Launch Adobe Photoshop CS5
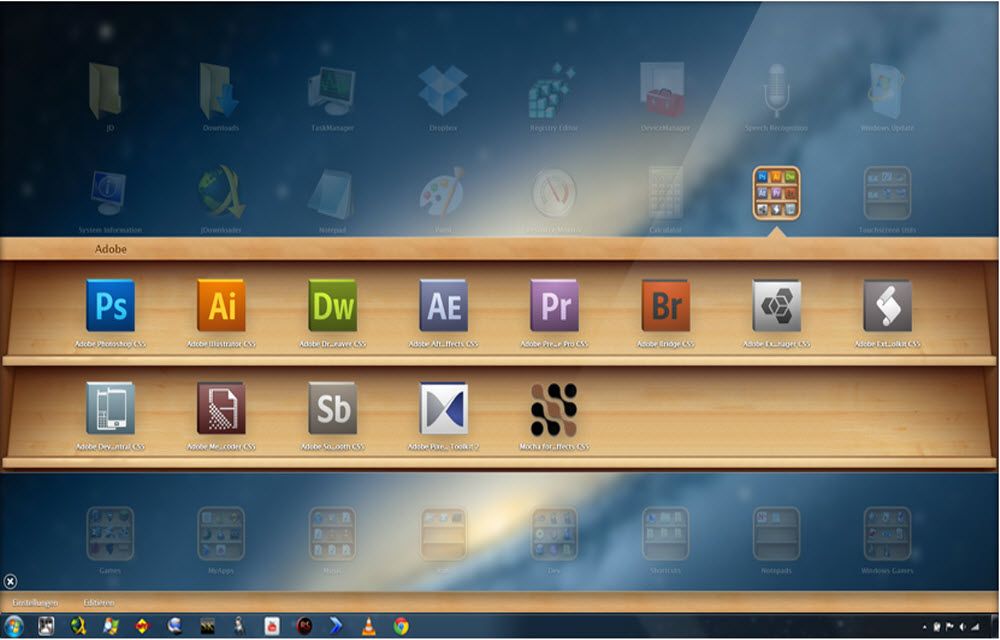The height and width of the screenshot is (640, 1000). point(110,305)
